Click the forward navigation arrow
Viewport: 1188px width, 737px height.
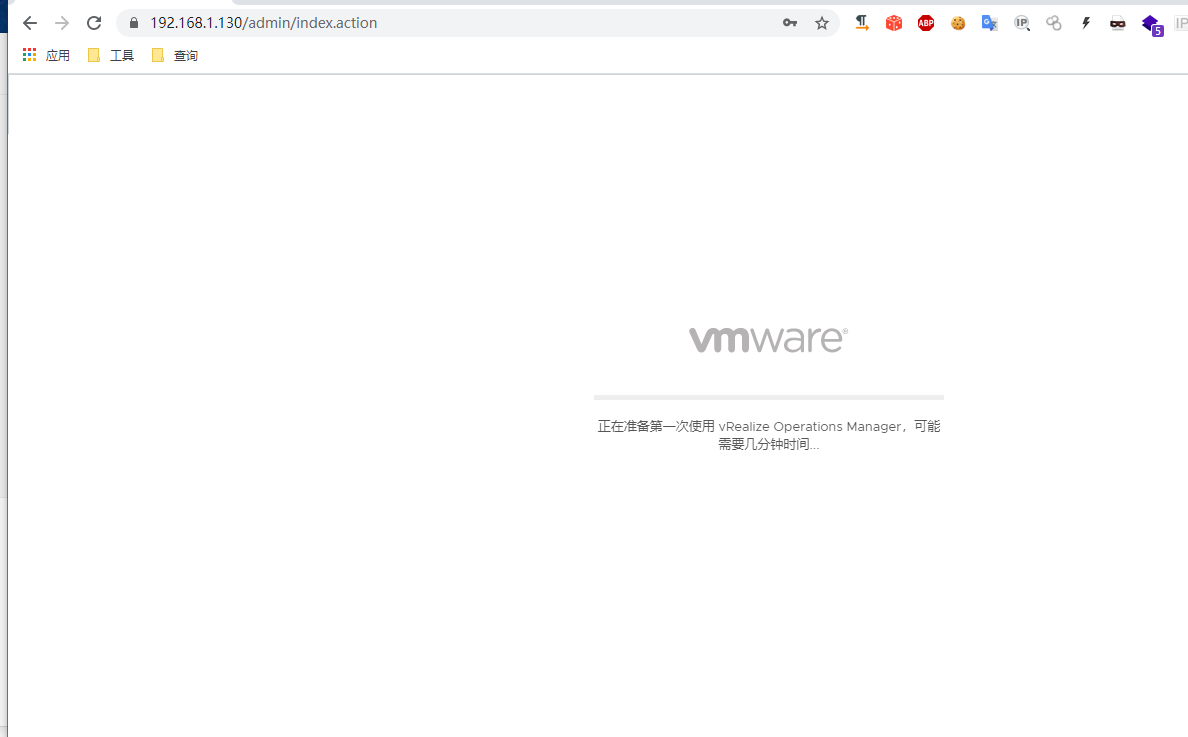62,23
